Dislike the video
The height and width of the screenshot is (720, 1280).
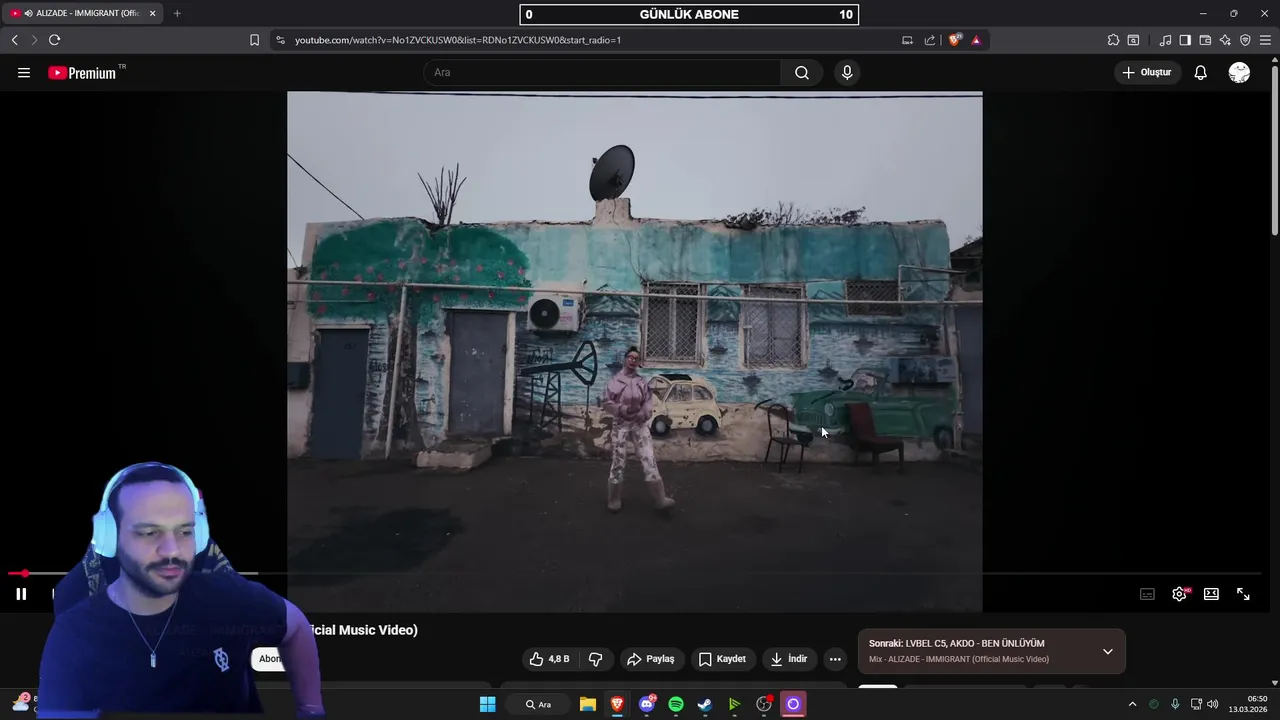[x=595, y=659]
